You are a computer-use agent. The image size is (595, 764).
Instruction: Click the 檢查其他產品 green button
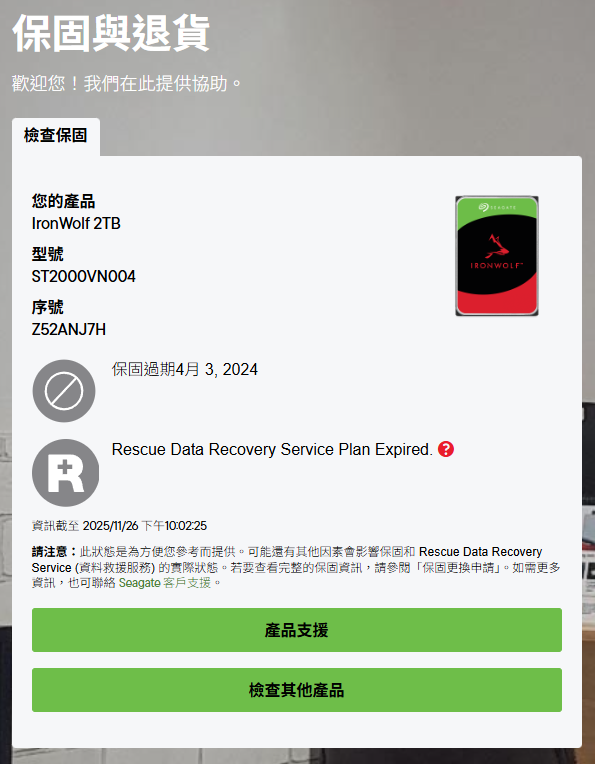click(297, 689)
